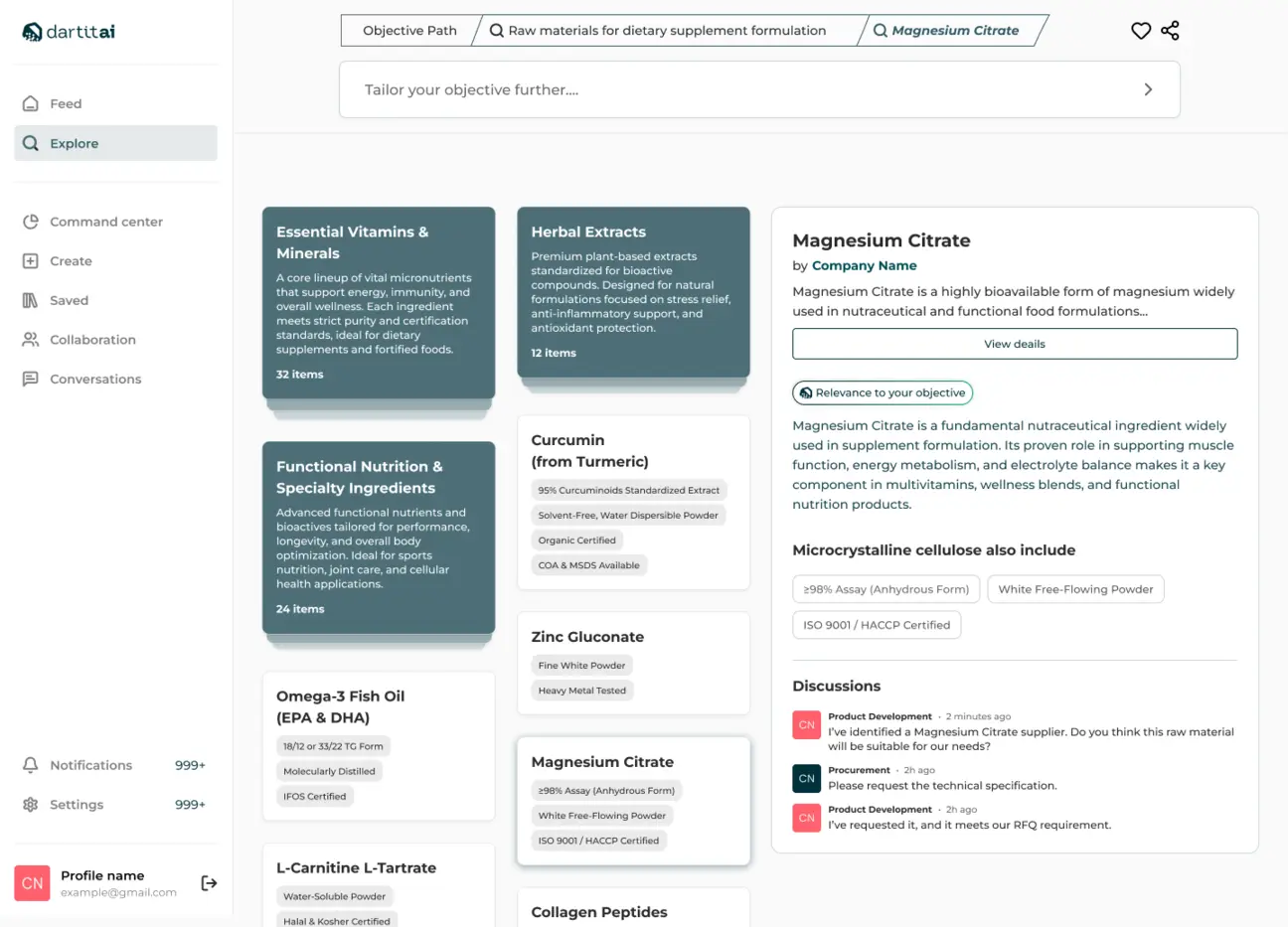This screenshot has height=927, width=1288.
Task: Click the share icon
Action: click(x=1170, y=31)
